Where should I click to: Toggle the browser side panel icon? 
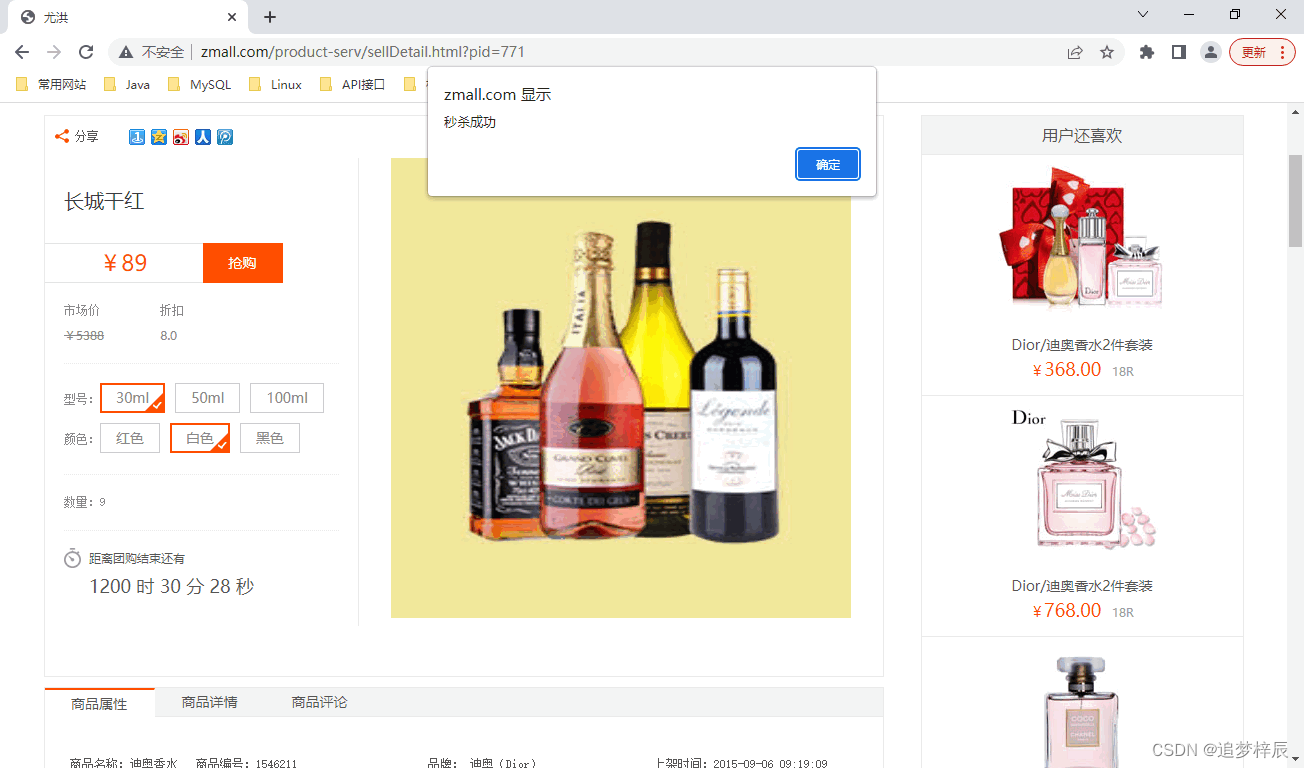click(x=1179, y=52)
